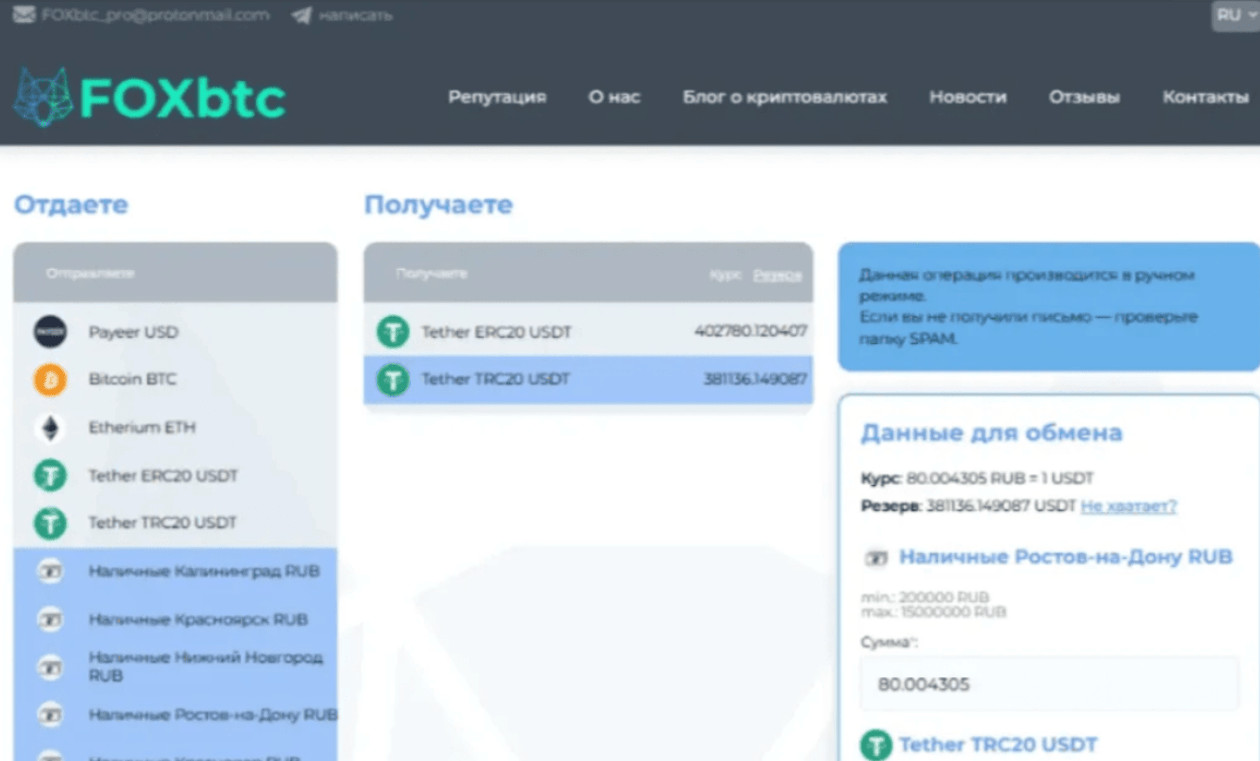The height and width of the screenshot is (761, 1260).
Task: Click the Курс column header
Action: (x=725, y=274)
